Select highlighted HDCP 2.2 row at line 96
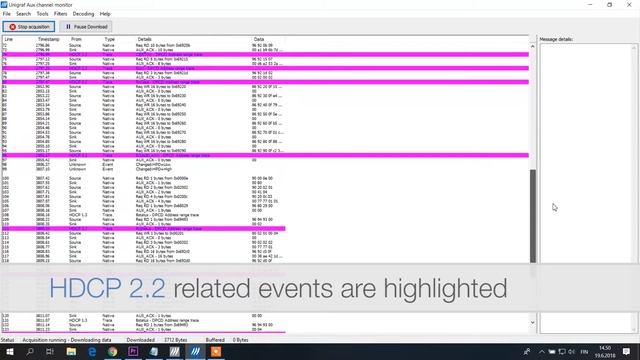640x360 pixels. tap(265, 155)
